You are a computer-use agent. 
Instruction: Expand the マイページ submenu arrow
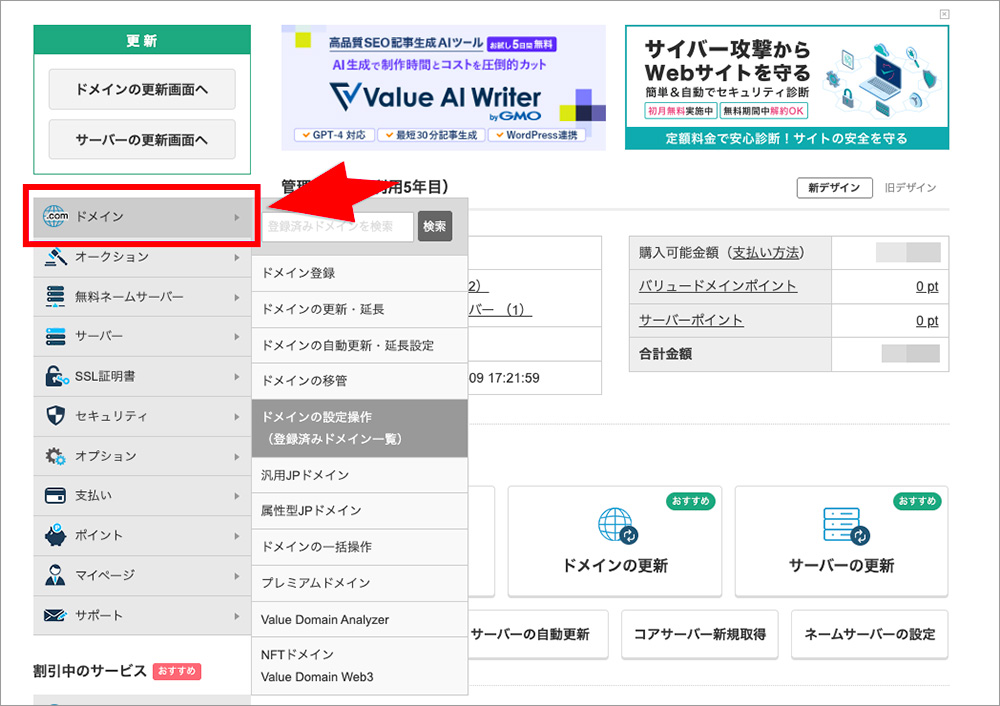click(x=237, y=576)
